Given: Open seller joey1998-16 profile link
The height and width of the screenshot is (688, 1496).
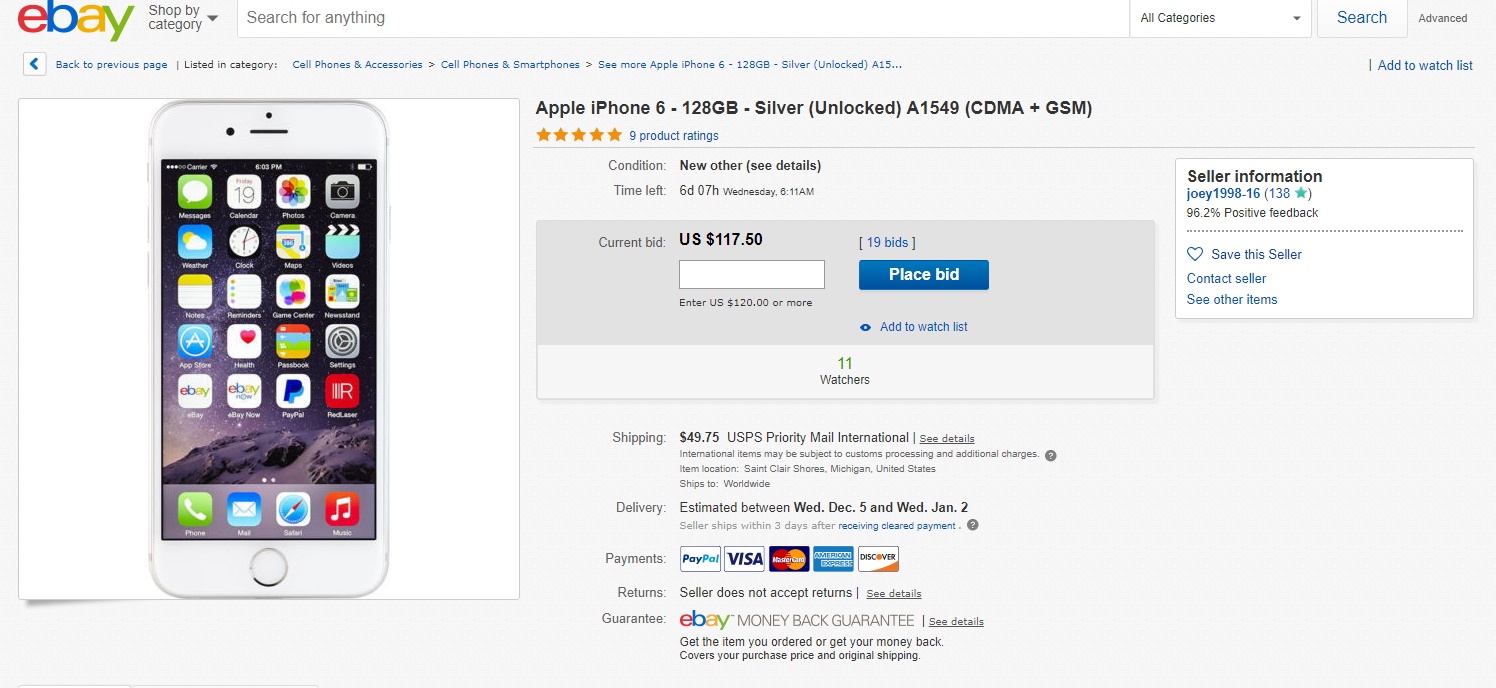Looking at the screenshot, I should coord(1223,193).
